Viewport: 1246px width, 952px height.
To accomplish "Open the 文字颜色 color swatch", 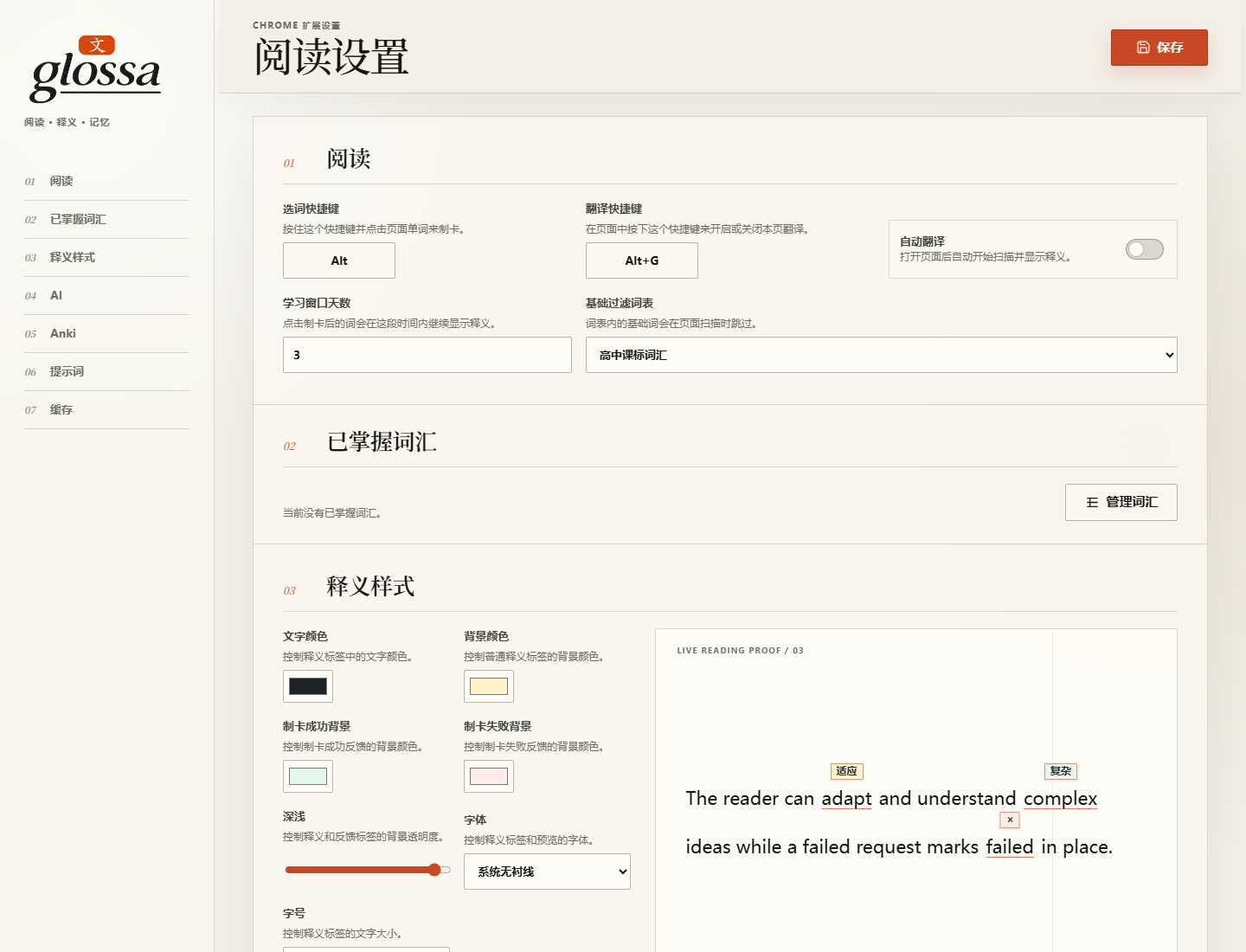I will coord(308,686).
